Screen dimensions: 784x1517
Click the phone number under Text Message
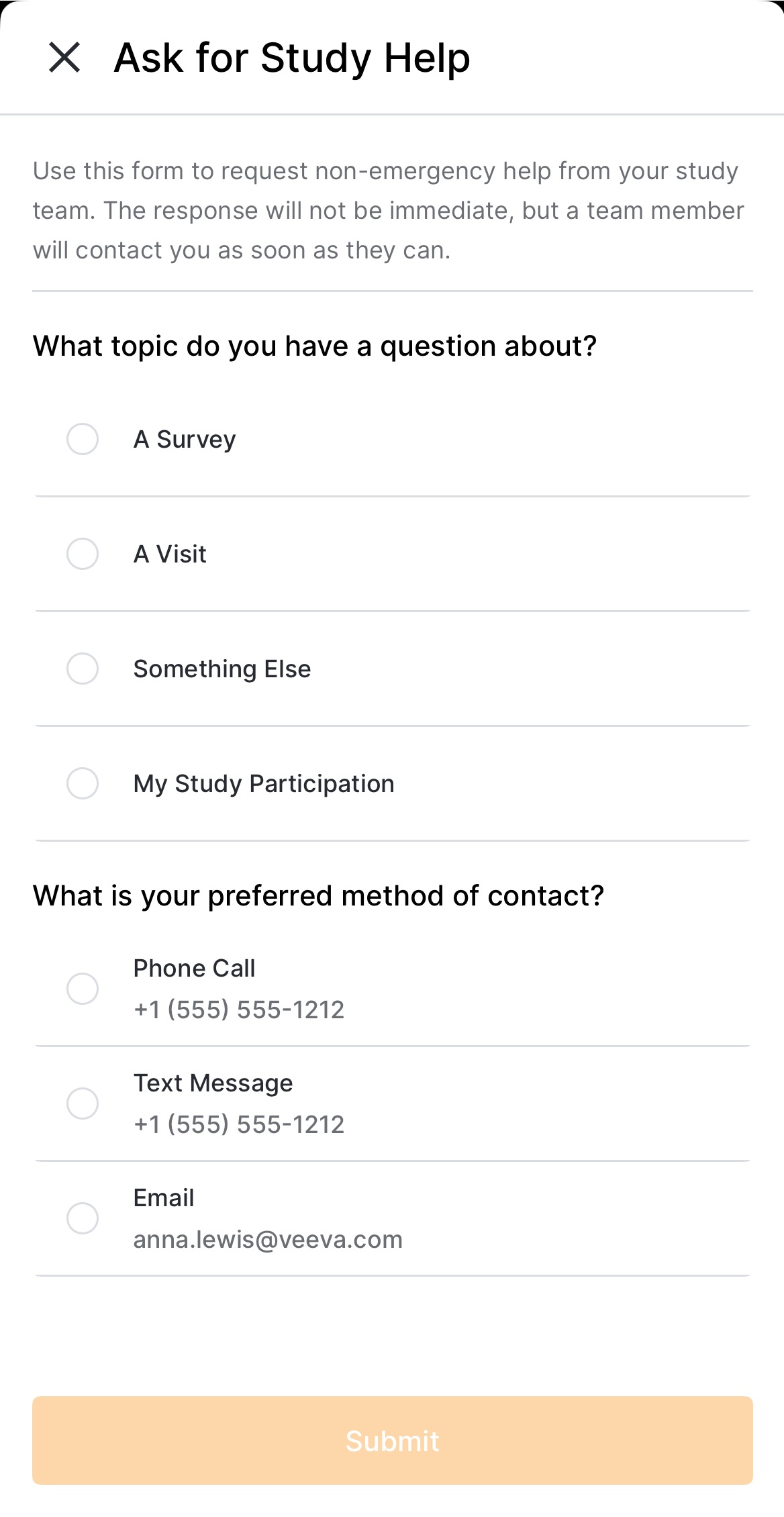click(x=239, y=1124)
